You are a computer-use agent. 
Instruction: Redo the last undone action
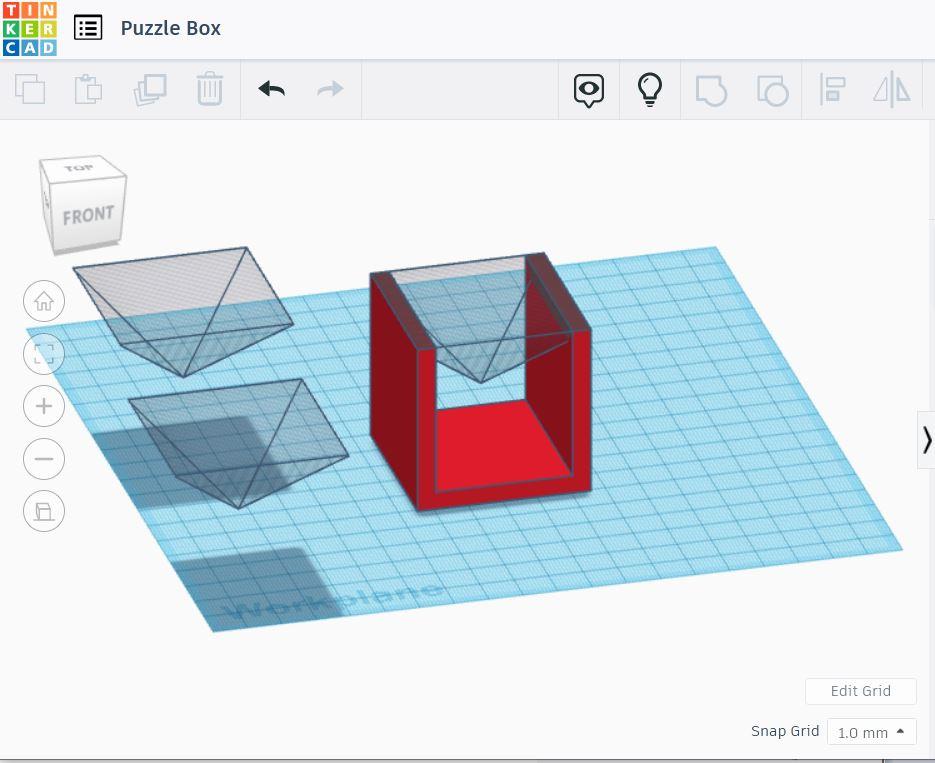click(330, 89)
